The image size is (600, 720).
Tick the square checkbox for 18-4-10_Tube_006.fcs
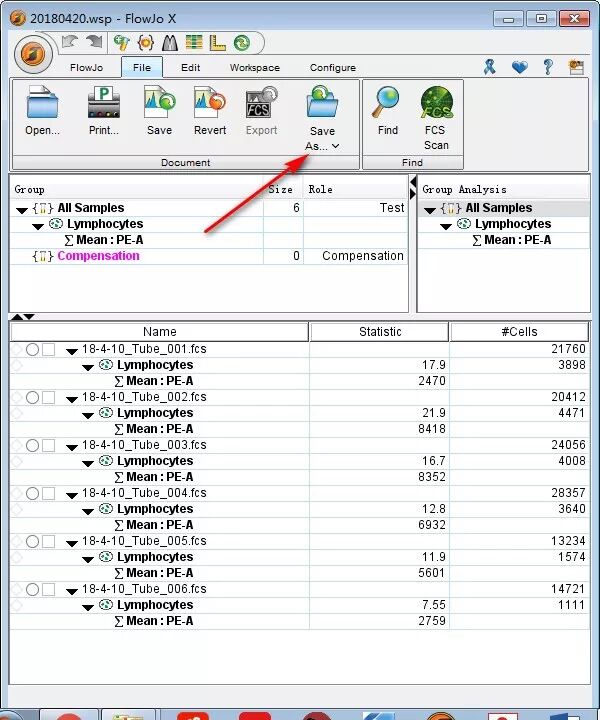tap(49, 590)
